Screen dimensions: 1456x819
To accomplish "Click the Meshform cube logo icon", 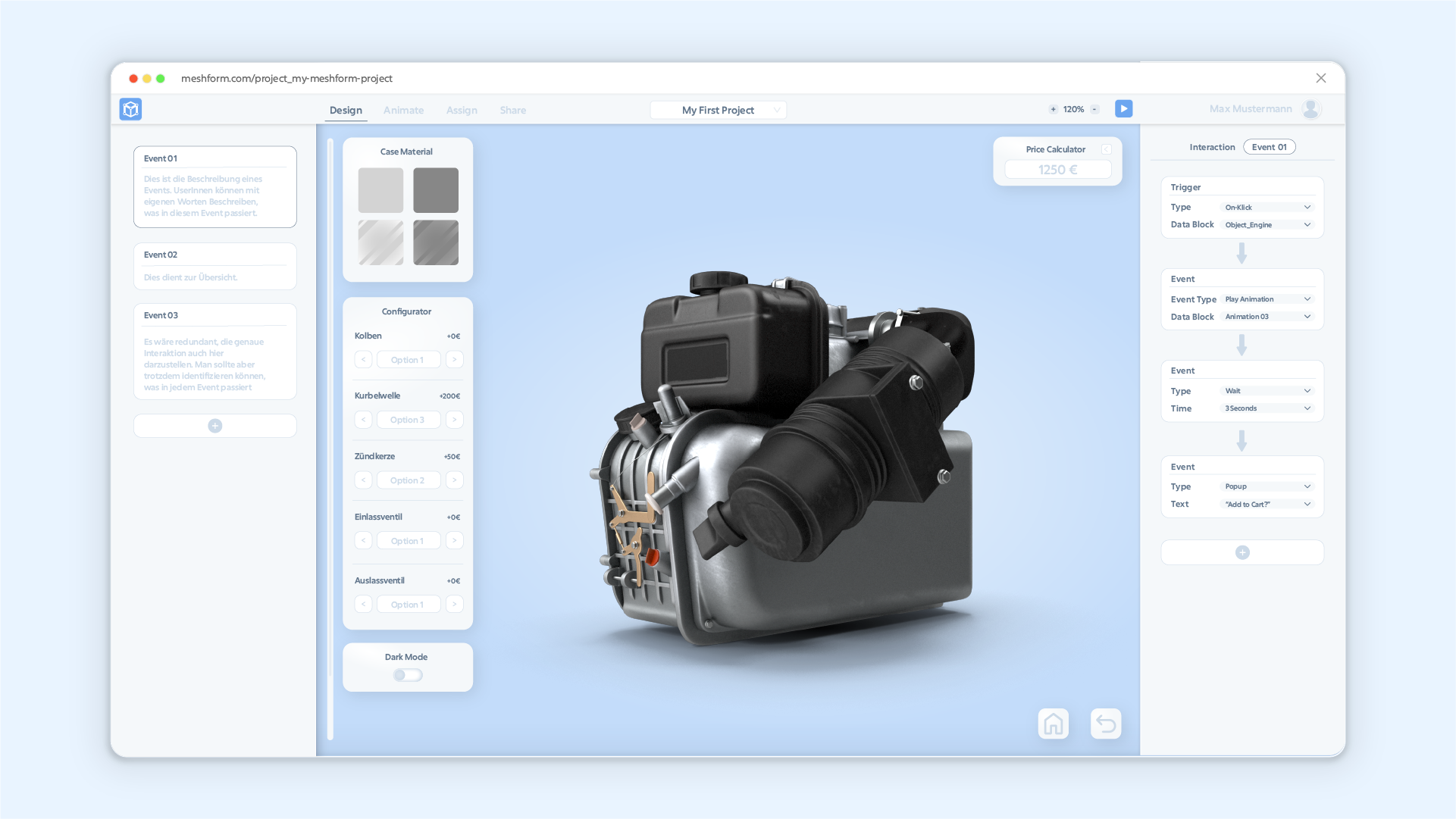I will point(130,109).
